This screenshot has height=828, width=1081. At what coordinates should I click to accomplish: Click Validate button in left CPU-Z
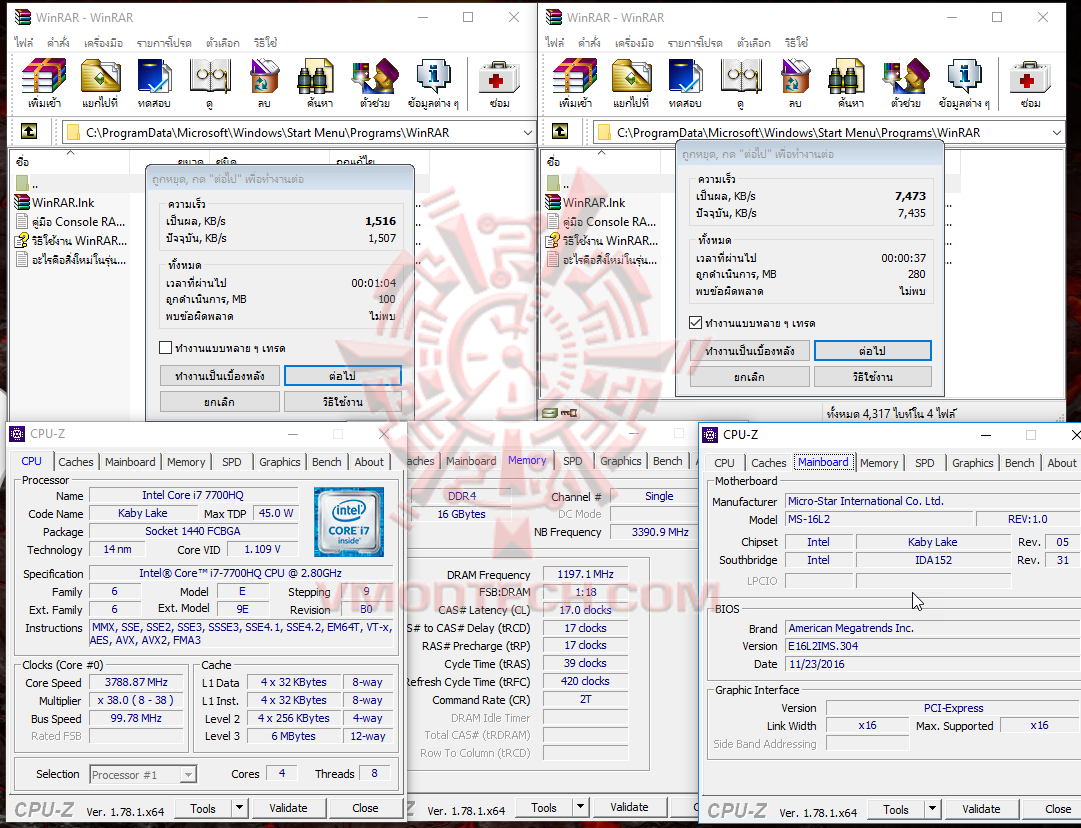tap(288, 807)
